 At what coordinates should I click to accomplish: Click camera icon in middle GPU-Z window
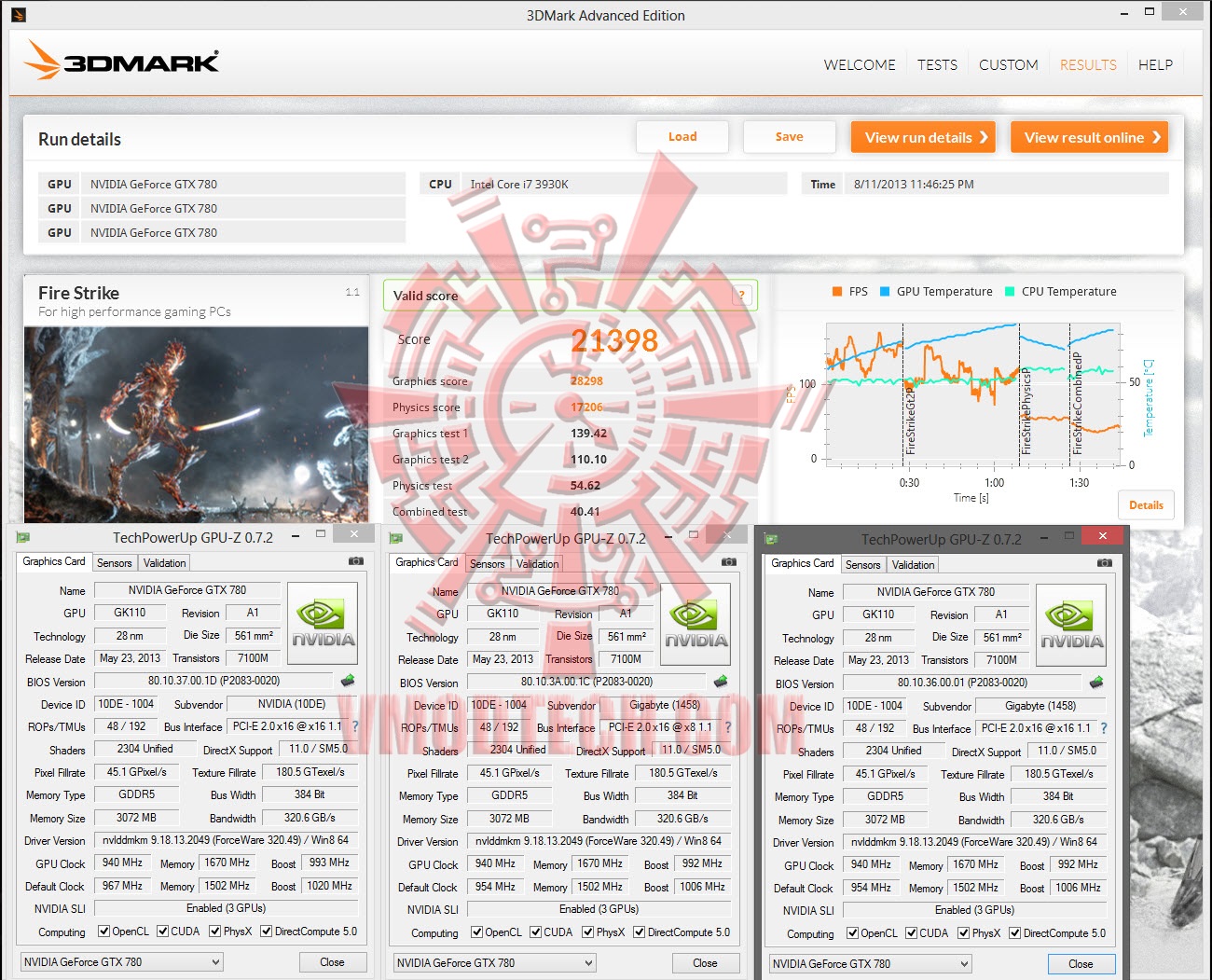[729, 562]
